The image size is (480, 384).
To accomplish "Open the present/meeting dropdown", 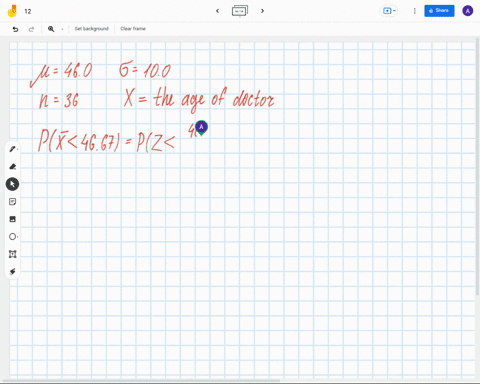I will [389, 11].
